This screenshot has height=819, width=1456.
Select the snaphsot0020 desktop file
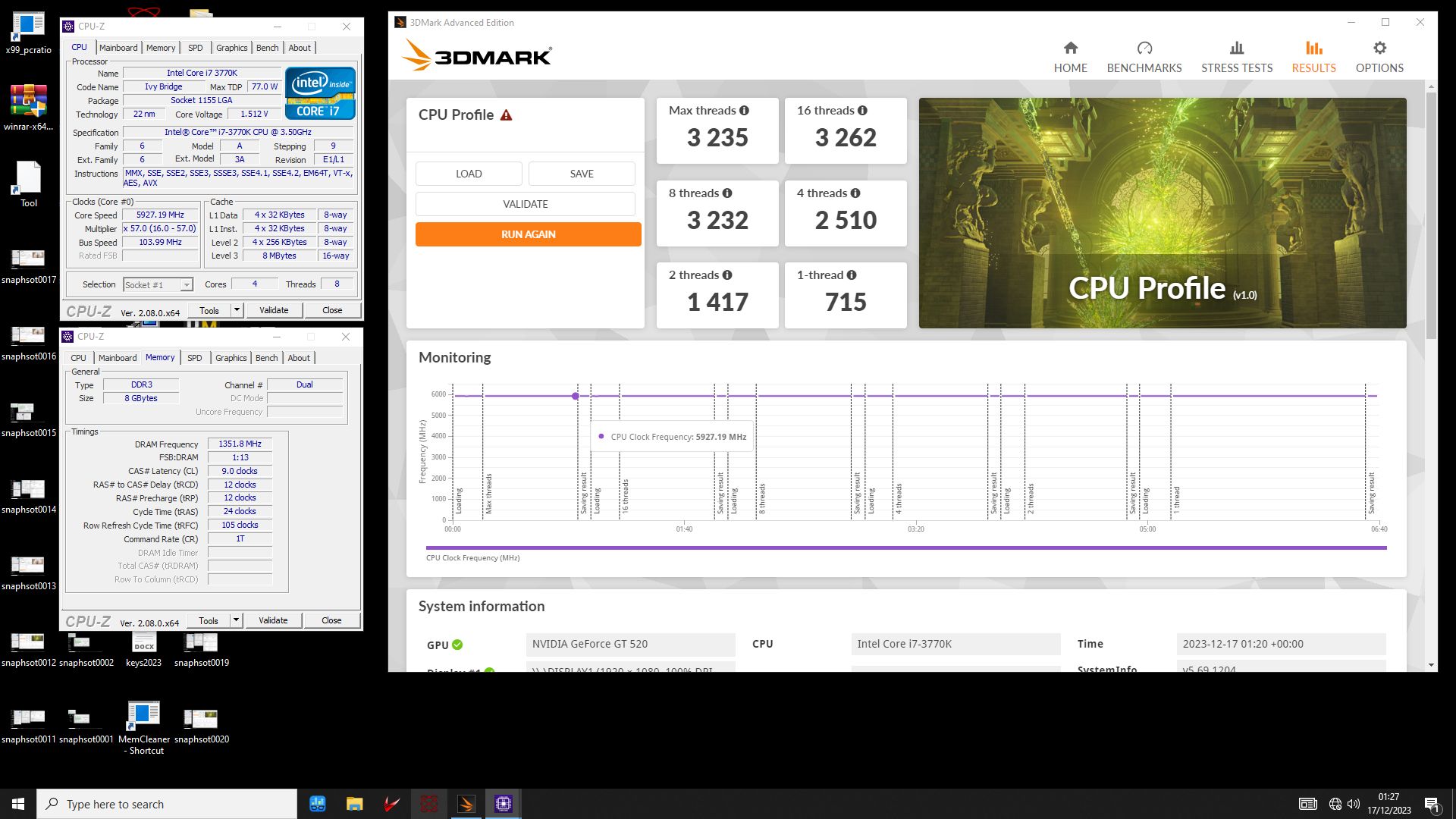(x=201, y=726)
